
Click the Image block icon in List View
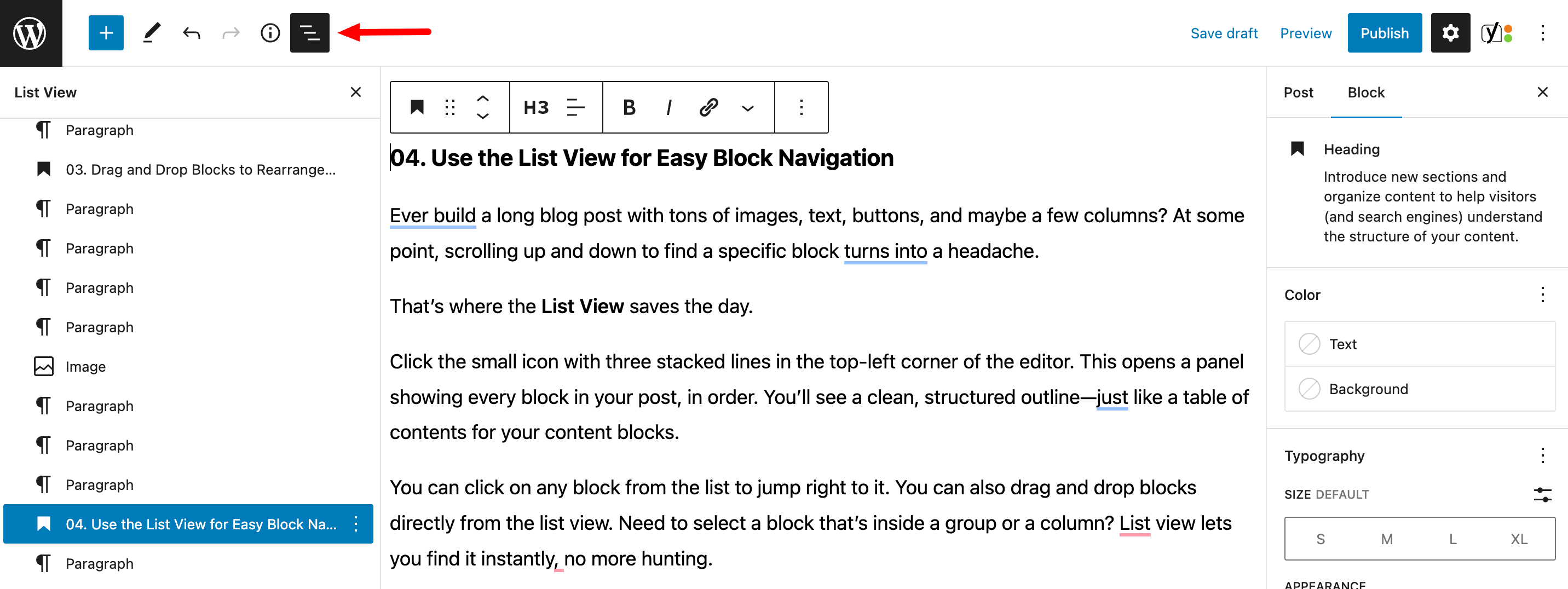pos(44,366)
